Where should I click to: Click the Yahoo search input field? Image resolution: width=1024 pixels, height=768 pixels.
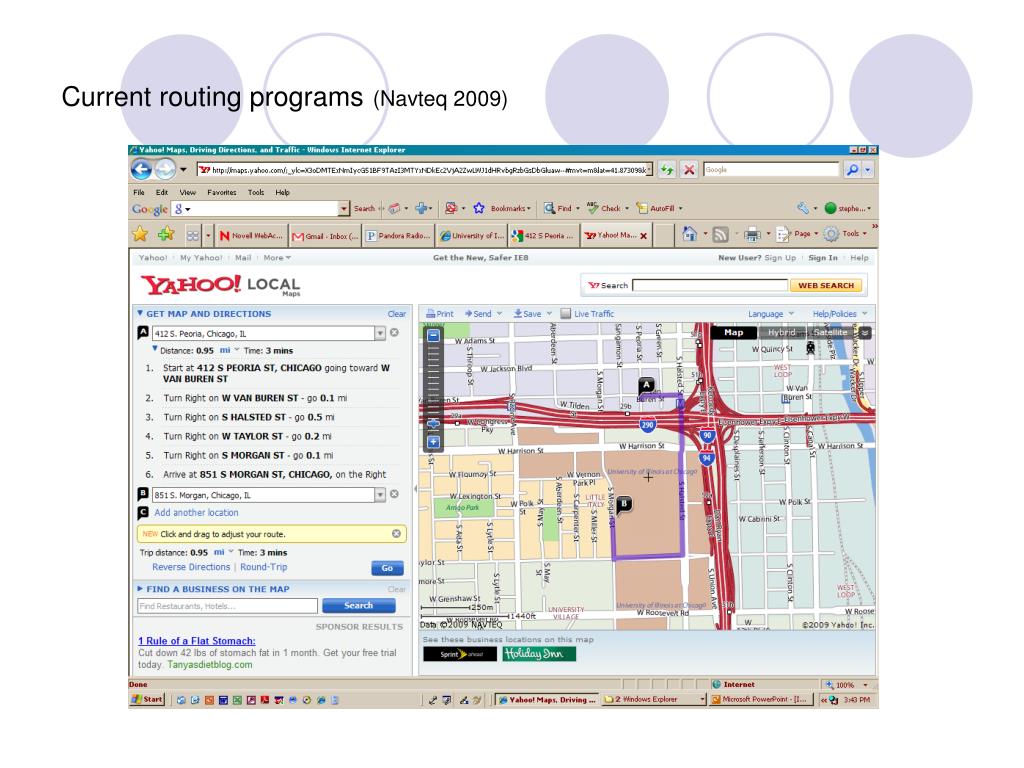pyautogui.click(x=710, y=285)
